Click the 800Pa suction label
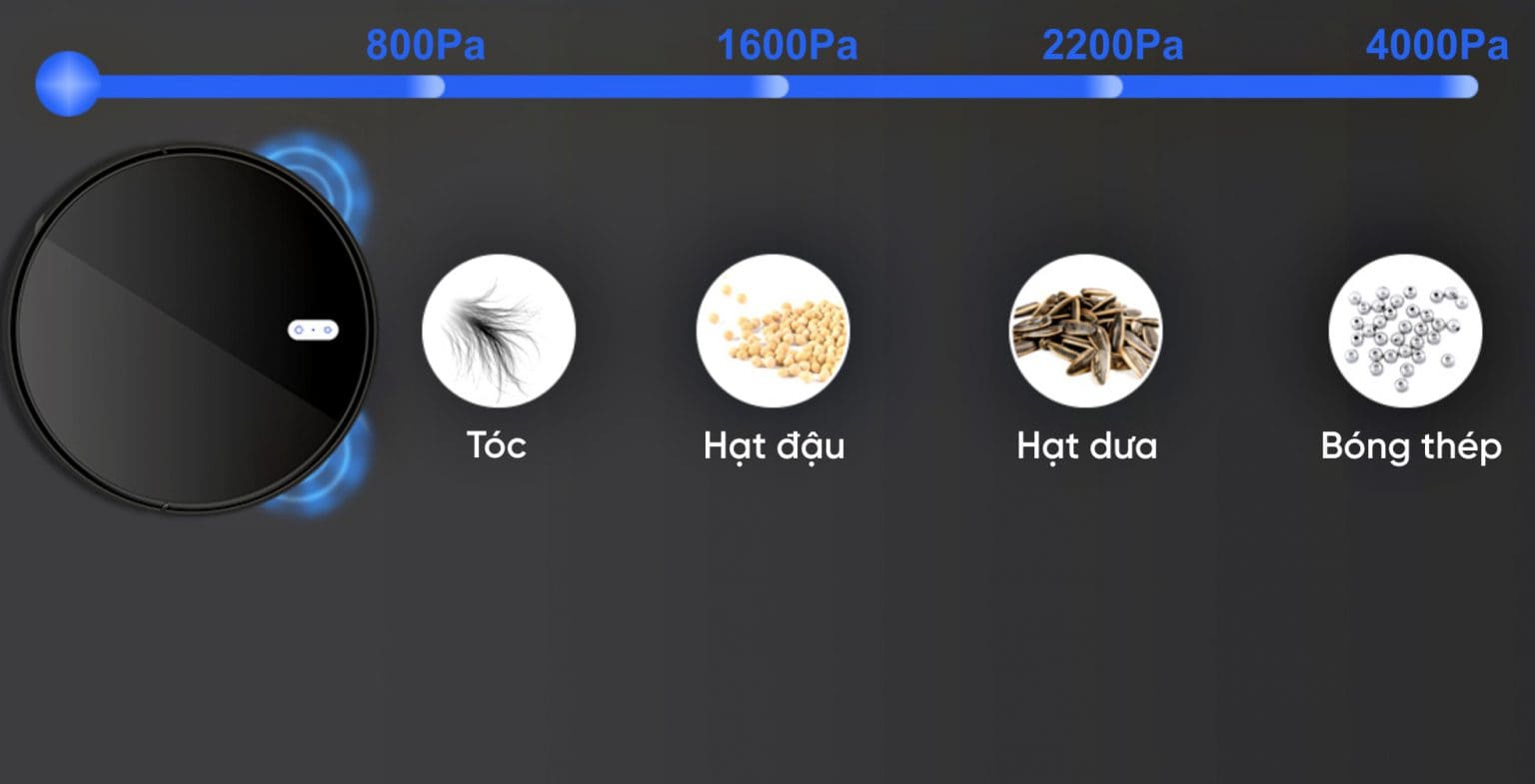 pyautogui.click(x=426, y=45)
